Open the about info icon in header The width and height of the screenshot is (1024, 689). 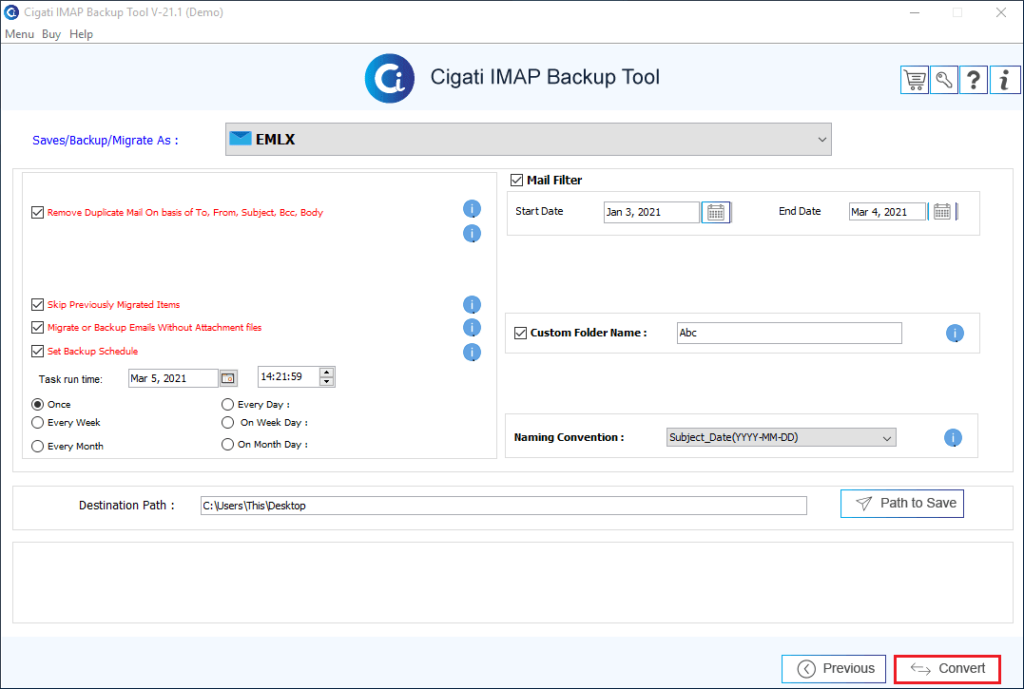[1004, 80]
